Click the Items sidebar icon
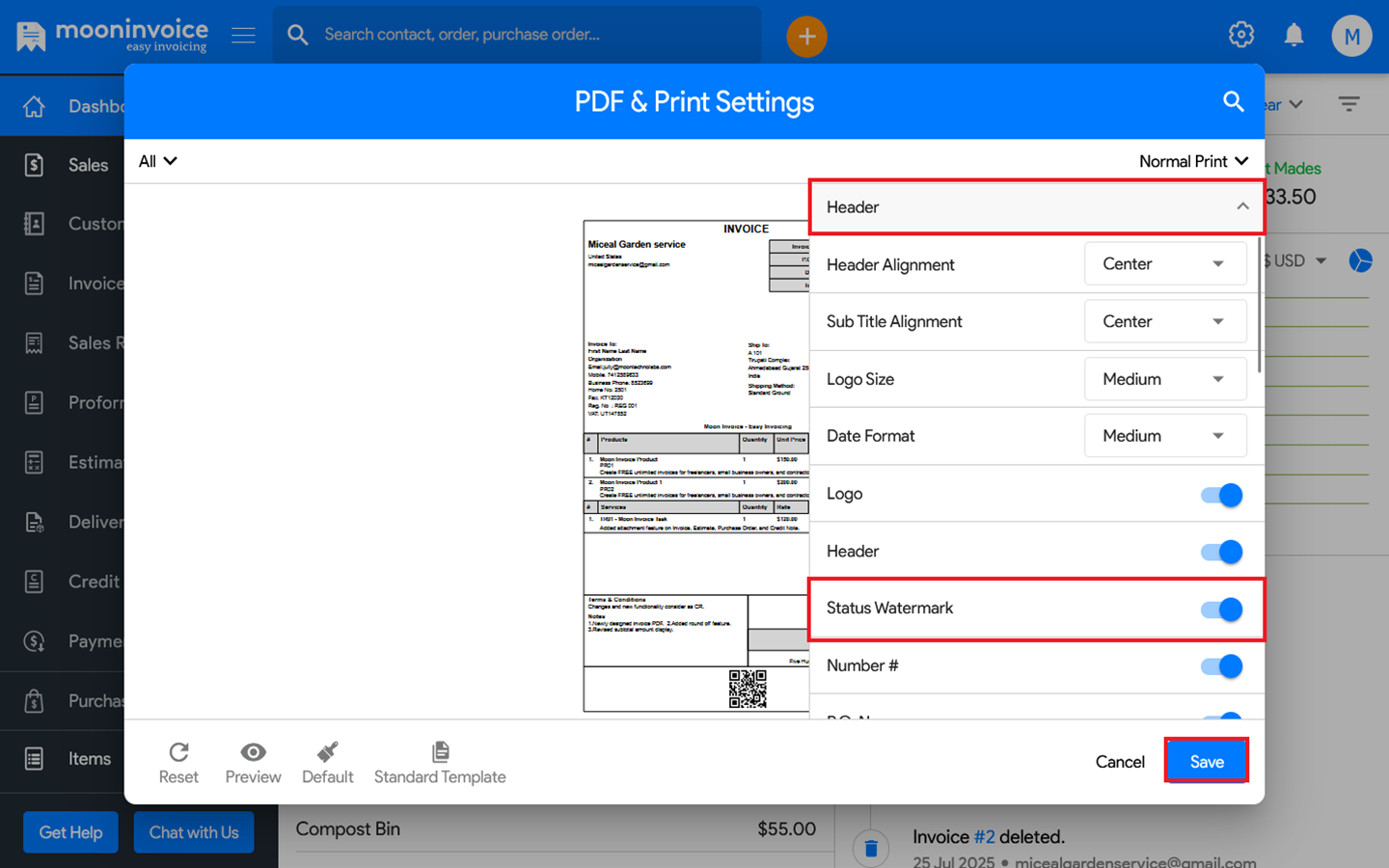This screenshot has height=868, width=1389. coord(34,759)
